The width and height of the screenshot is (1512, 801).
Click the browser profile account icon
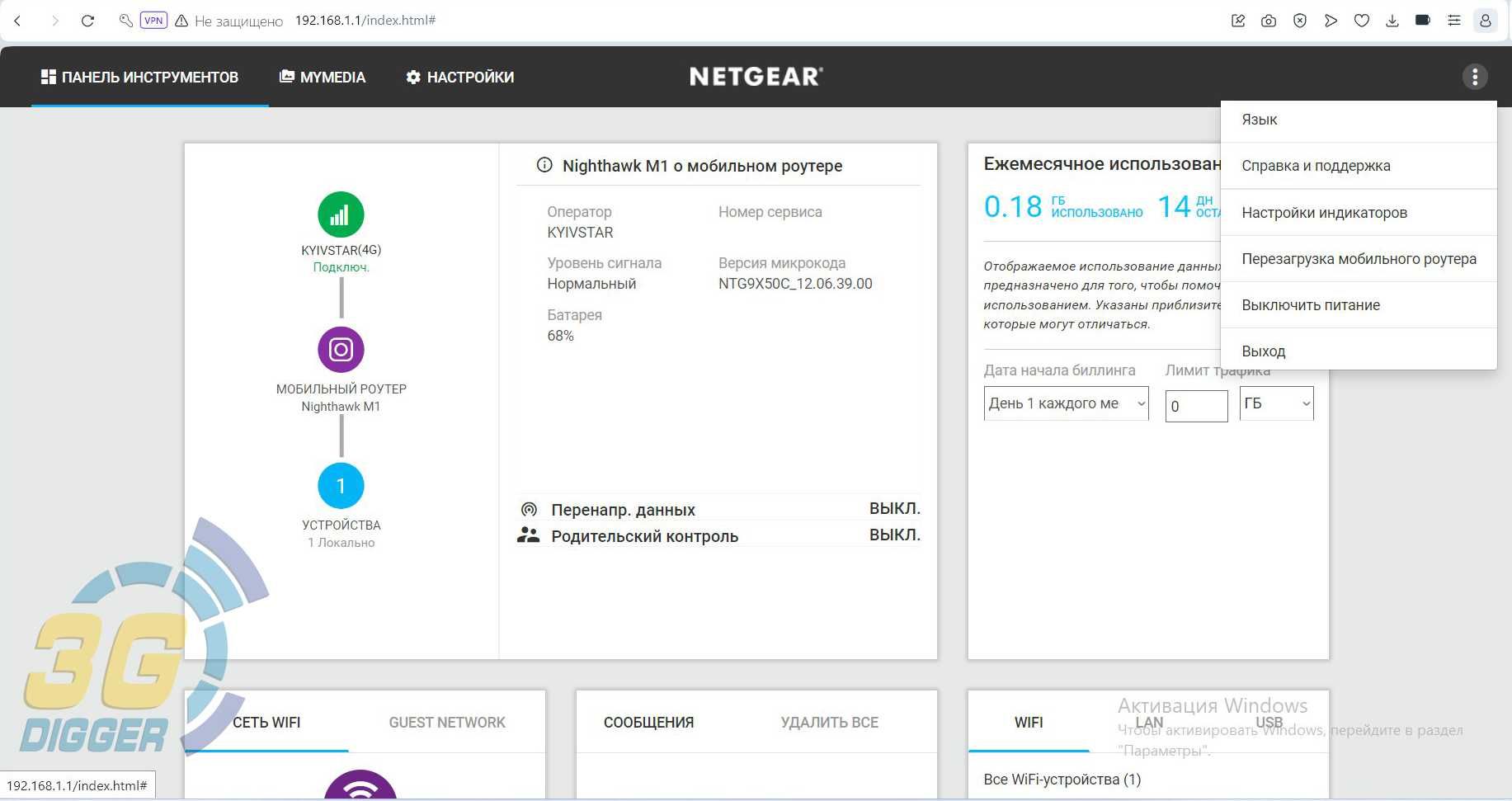pos(1485,21)
